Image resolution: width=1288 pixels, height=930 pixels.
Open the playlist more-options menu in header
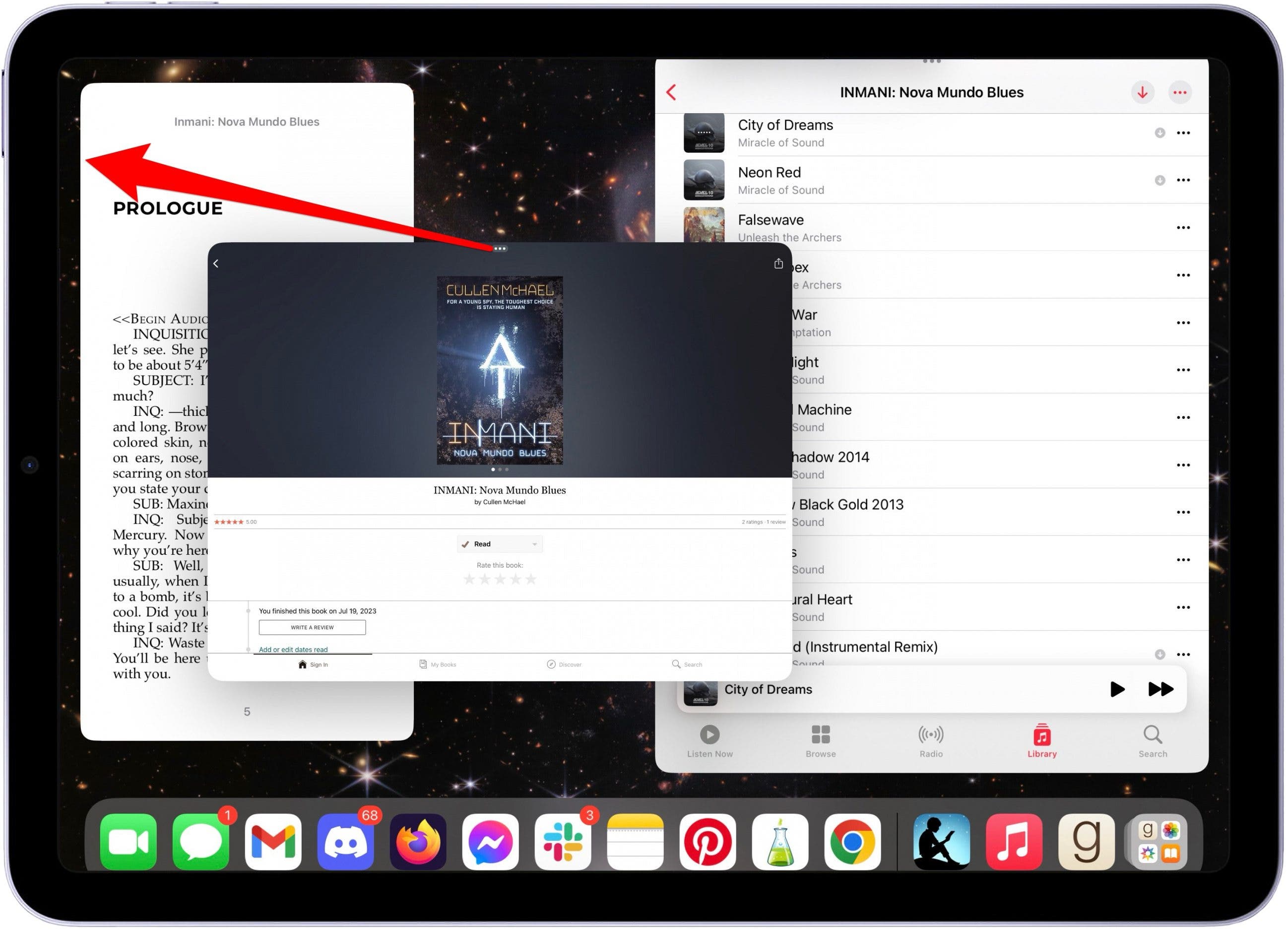[1179, 93]
